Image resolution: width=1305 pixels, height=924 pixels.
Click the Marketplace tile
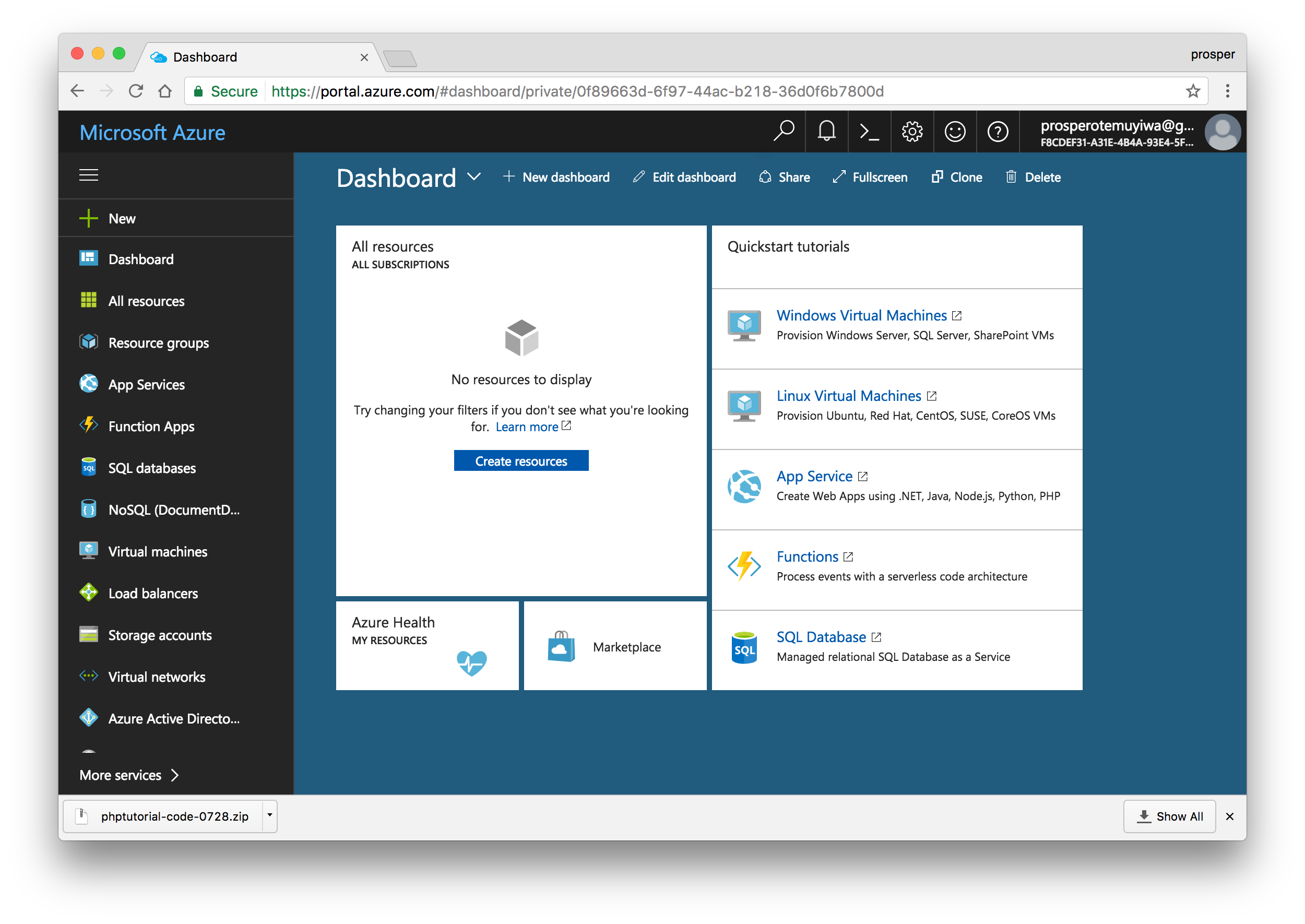click(614, 646)
